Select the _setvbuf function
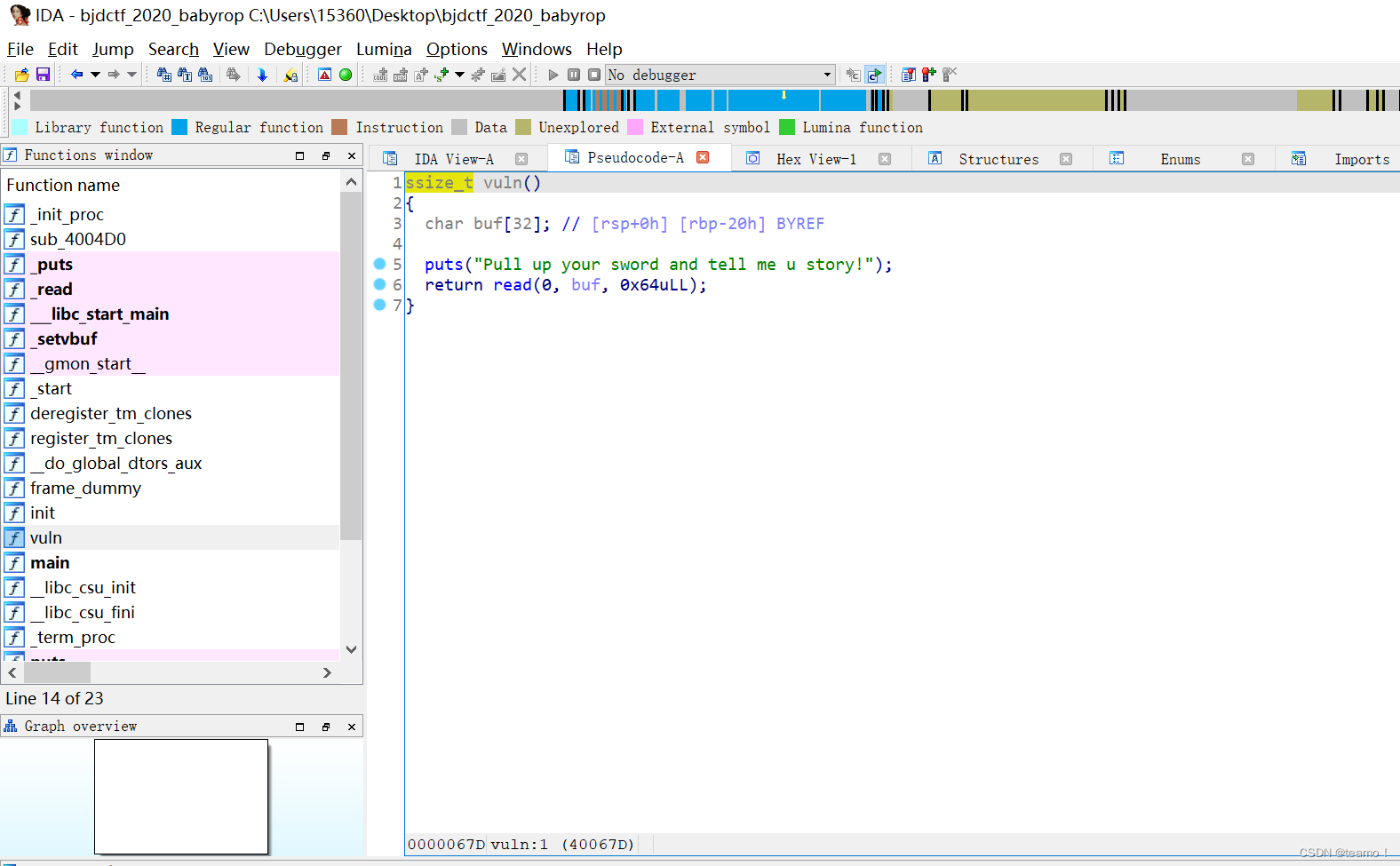Image resolution: width=1400 pixels, height=866 pixels. click(x=171, y=338)
